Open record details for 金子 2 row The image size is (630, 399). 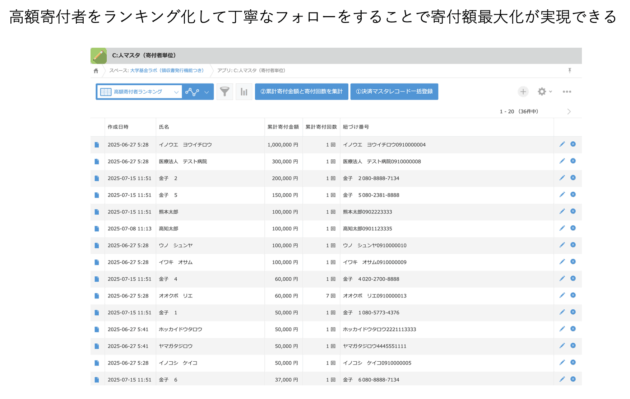pos(97,178)
